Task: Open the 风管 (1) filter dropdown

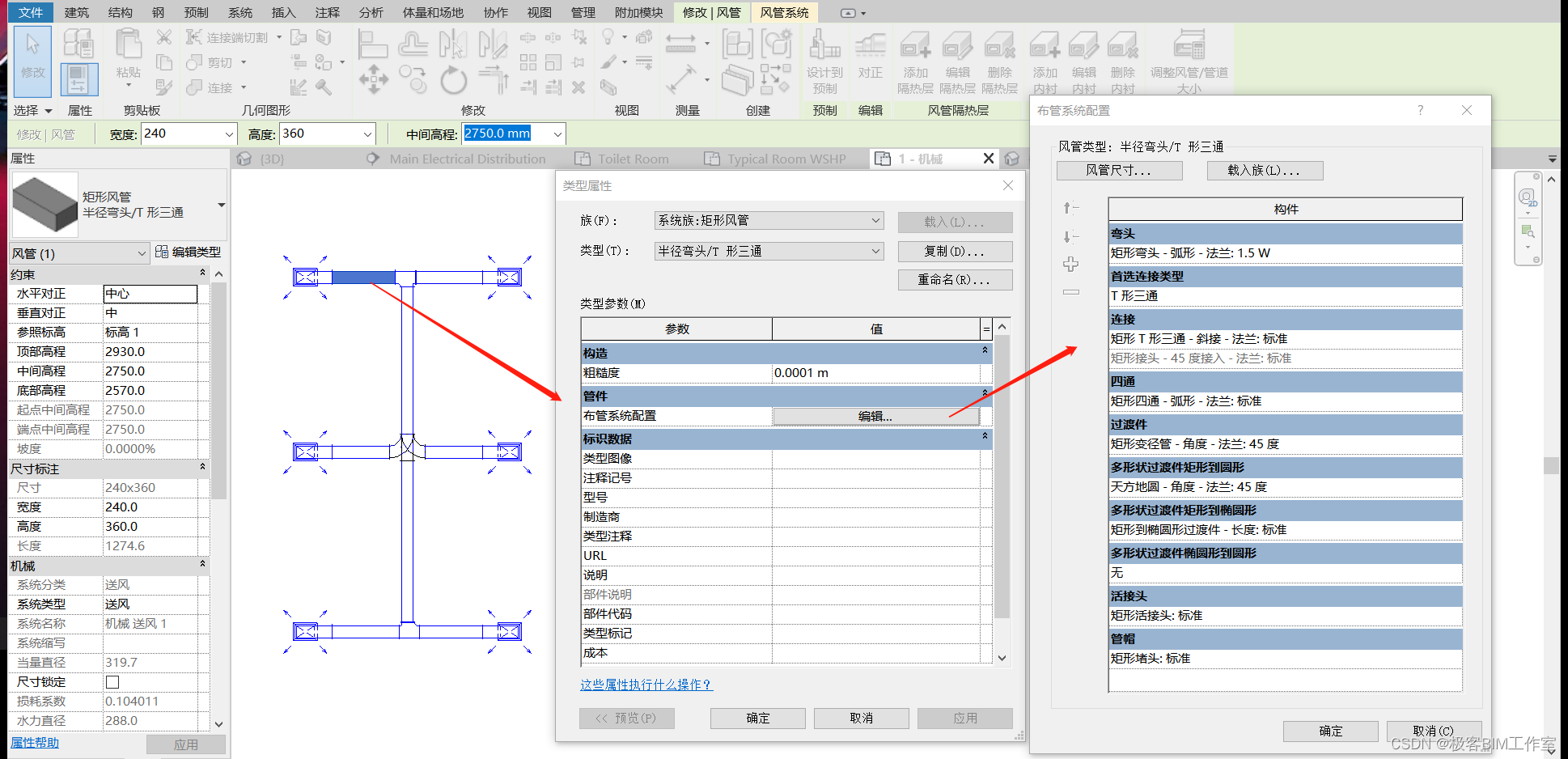Action: [x=142, y=253]
